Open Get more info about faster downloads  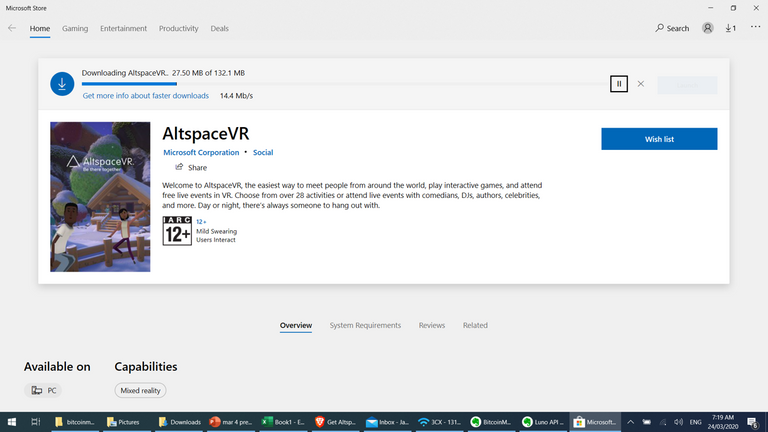(x=145, y=96)
